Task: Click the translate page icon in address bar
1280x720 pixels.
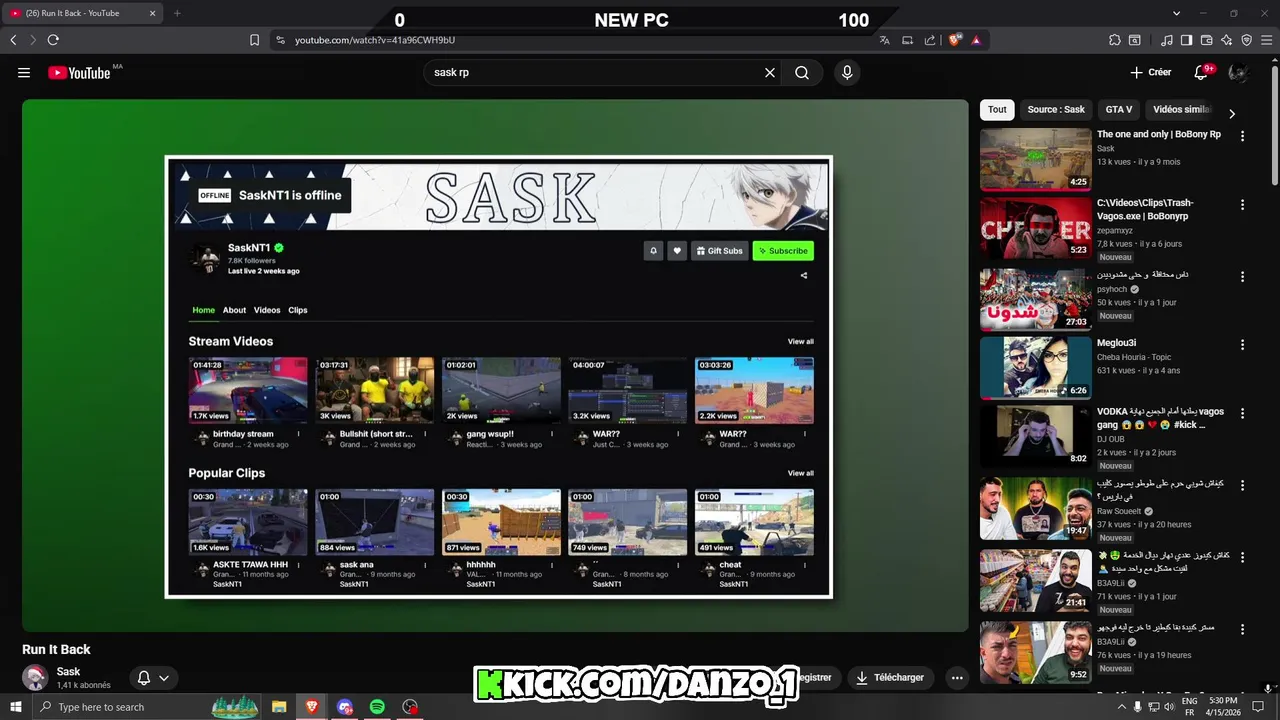Action: tap(884, 40)
